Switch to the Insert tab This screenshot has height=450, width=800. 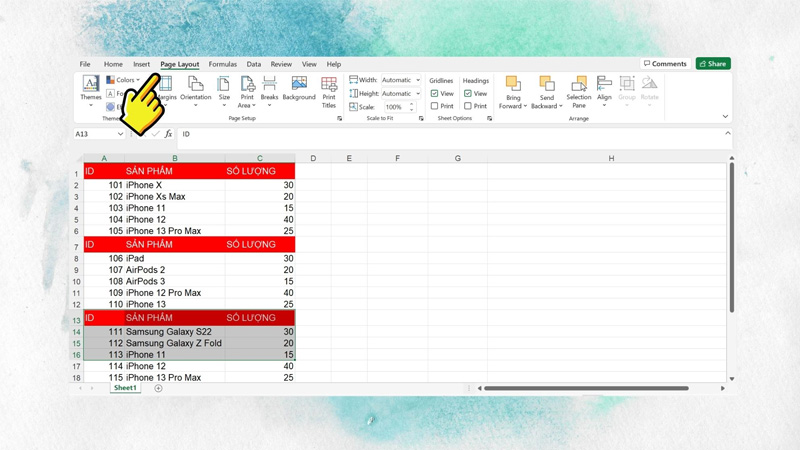click(141, 64)
